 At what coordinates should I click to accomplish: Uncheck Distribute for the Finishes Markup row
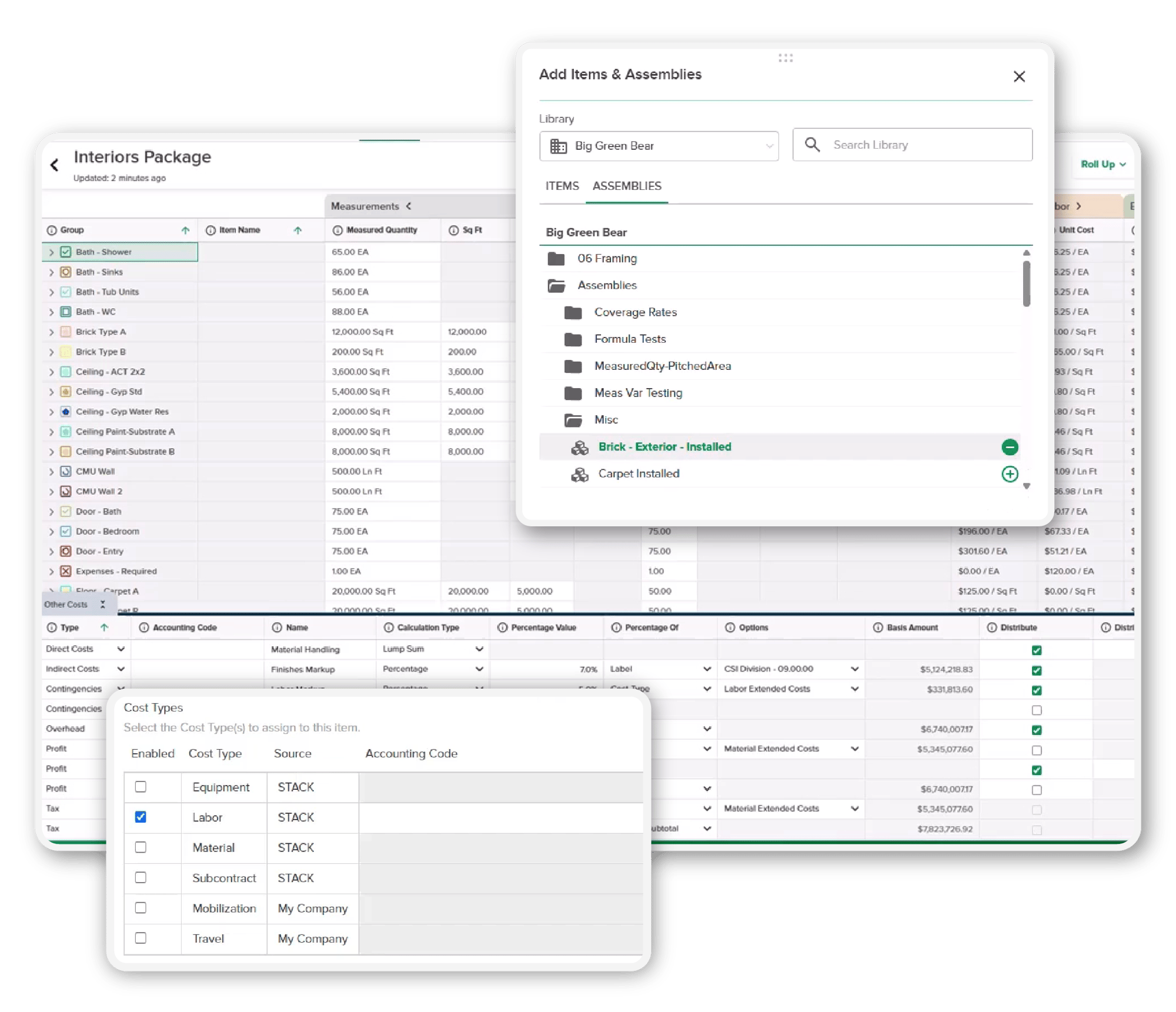coord(1036,669)
